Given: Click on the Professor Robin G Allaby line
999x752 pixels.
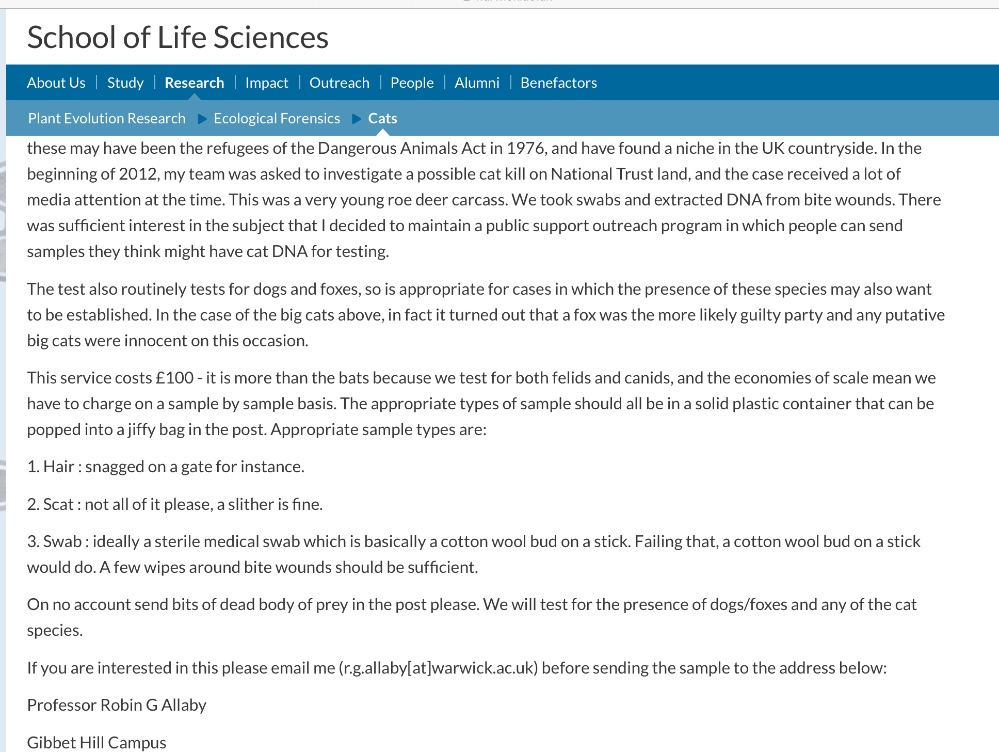Looking at the screenshot, I should (x=117, y=705).
